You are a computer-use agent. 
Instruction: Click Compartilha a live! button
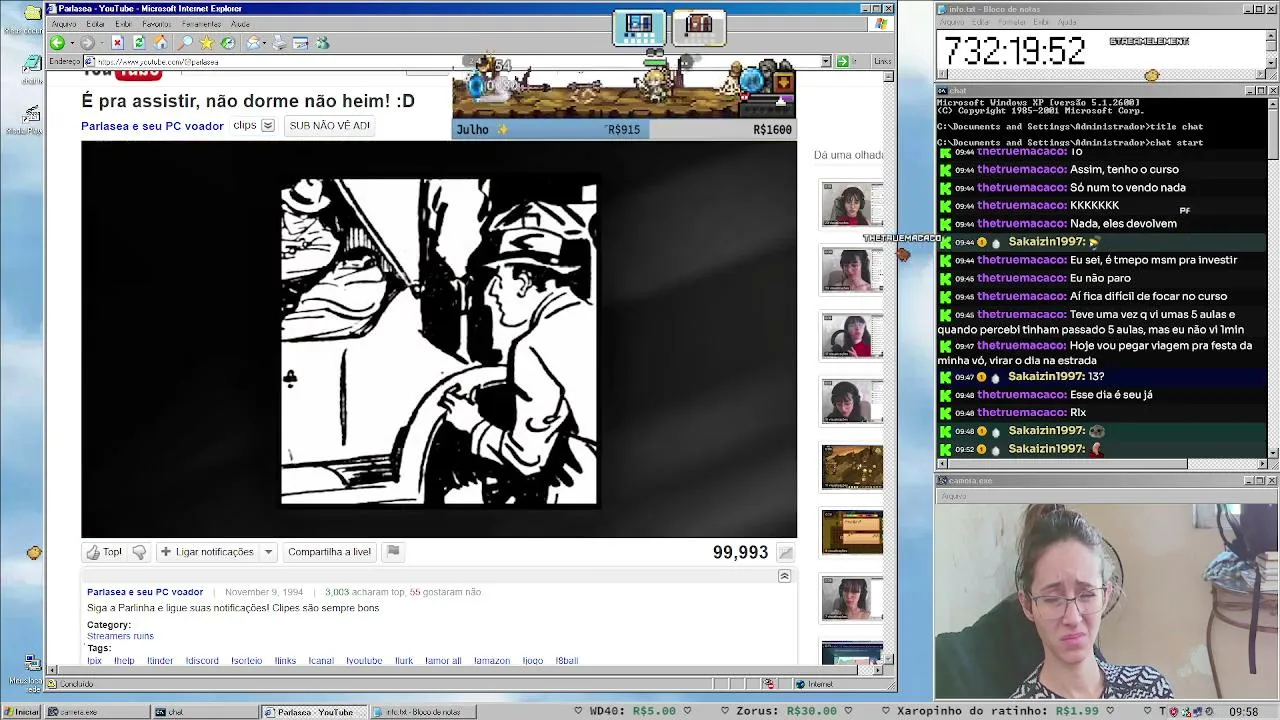(x=329, y=552)
